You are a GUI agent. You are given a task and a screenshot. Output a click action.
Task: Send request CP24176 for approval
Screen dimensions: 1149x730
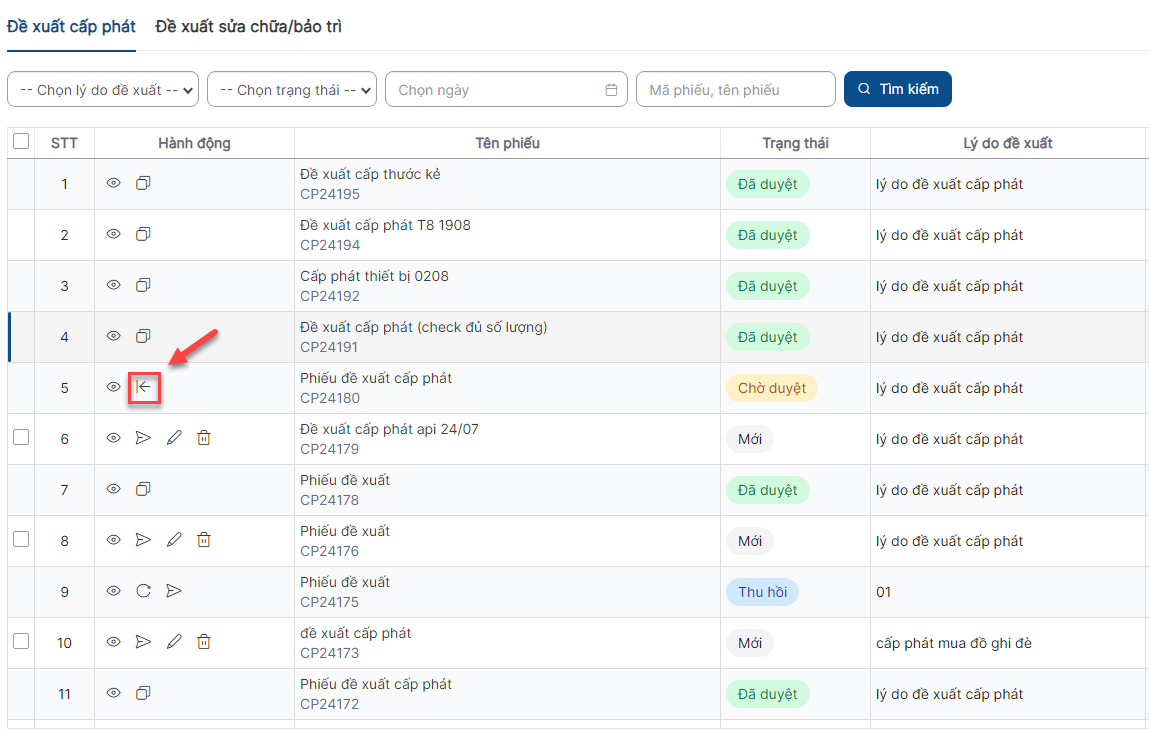[x=144, y=539]
